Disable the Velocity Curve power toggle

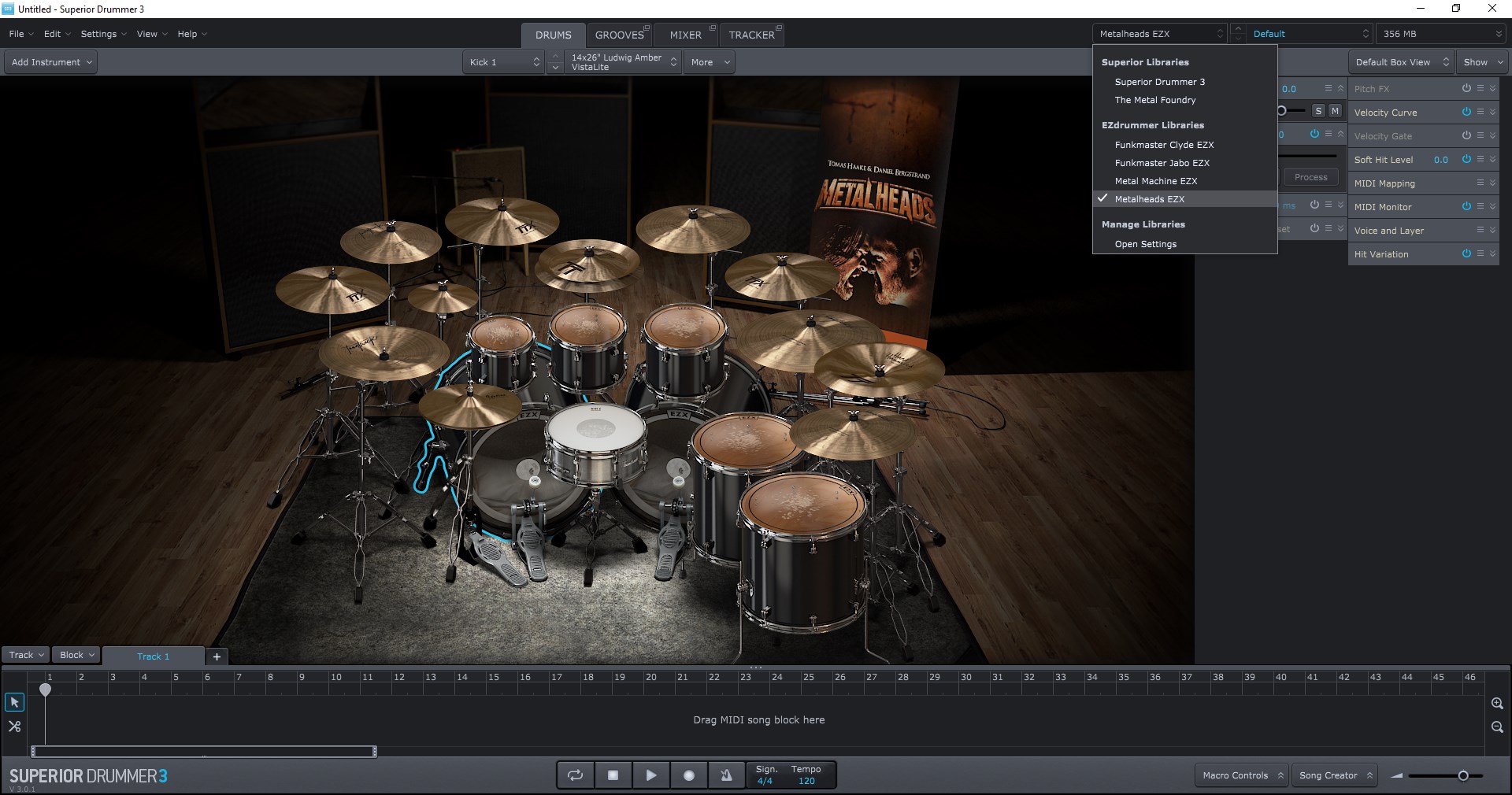1466,112
